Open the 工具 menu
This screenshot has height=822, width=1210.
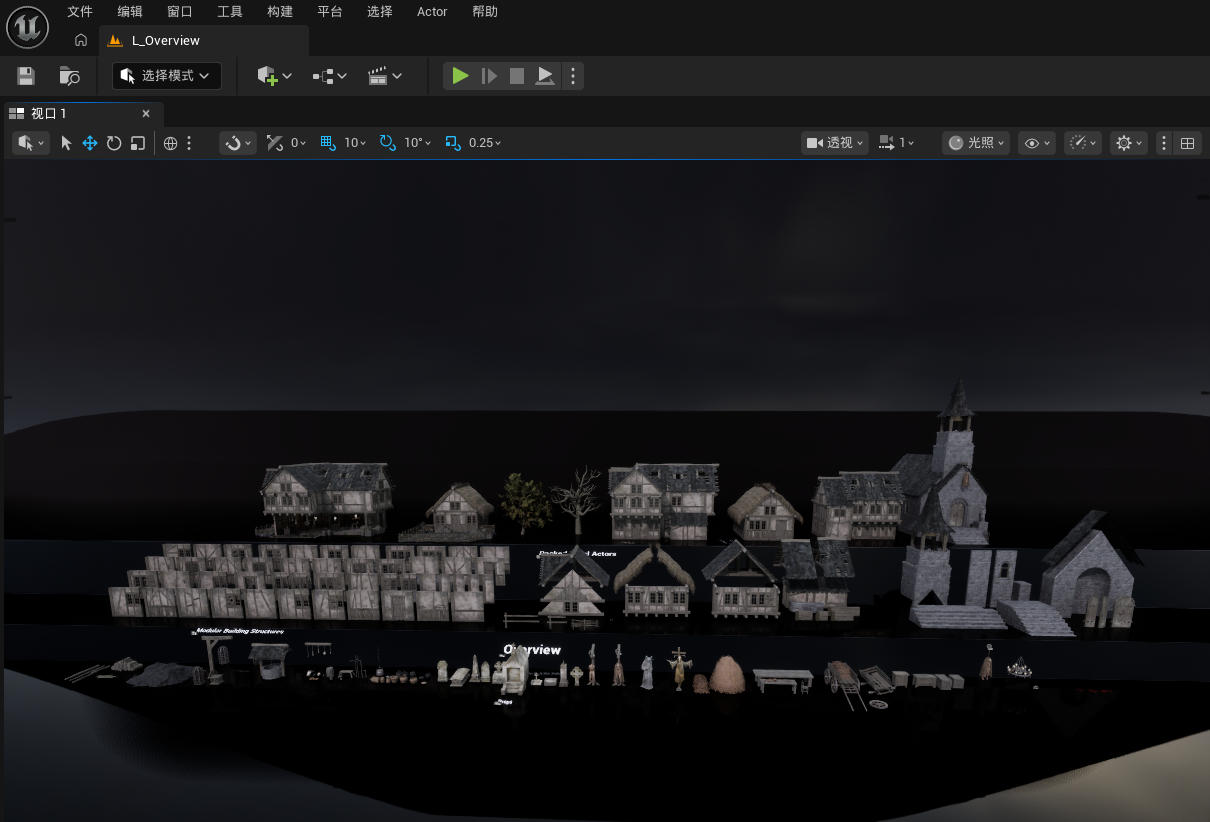pos(230,12)
